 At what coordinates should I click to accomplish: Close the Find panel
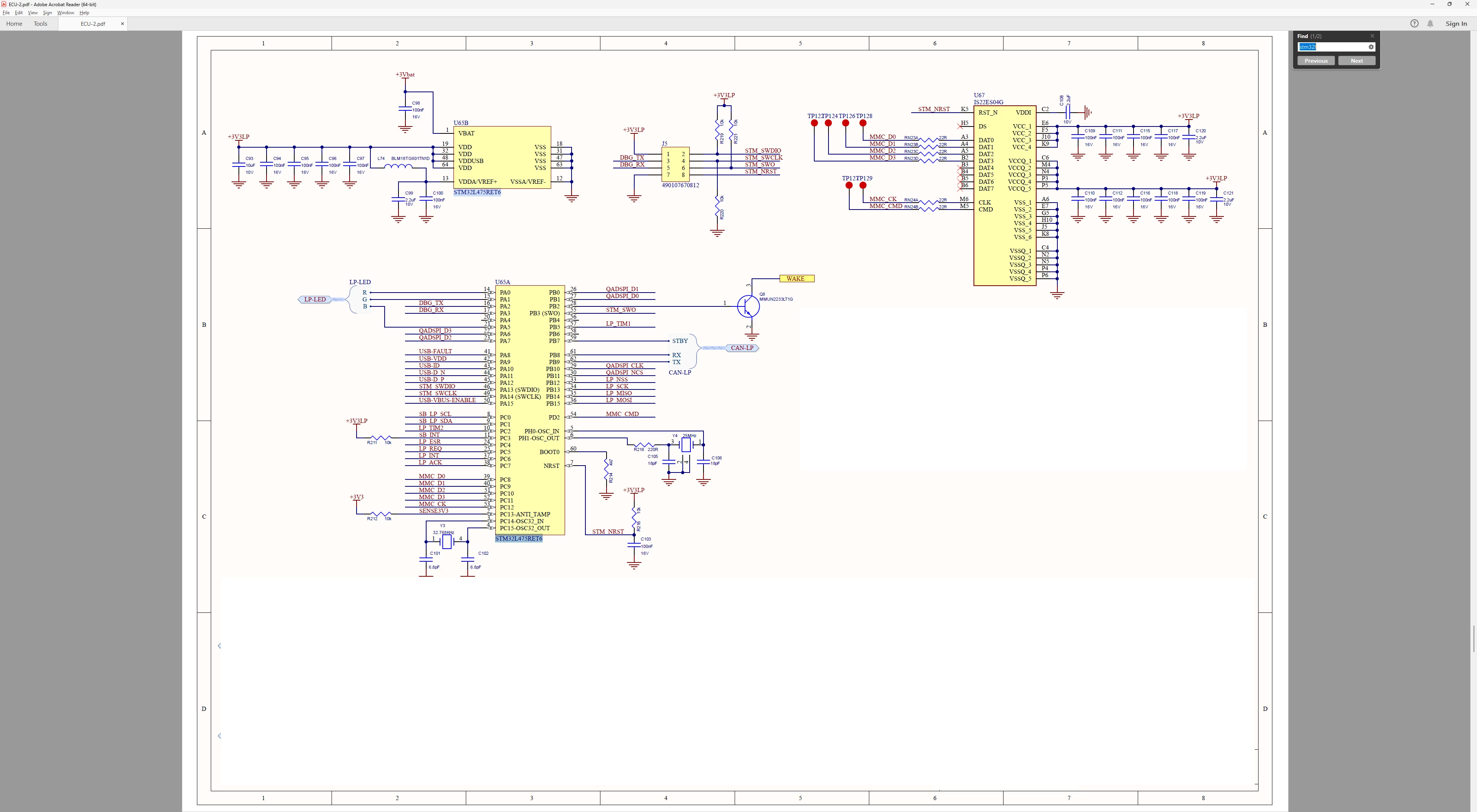[1372, 36]
